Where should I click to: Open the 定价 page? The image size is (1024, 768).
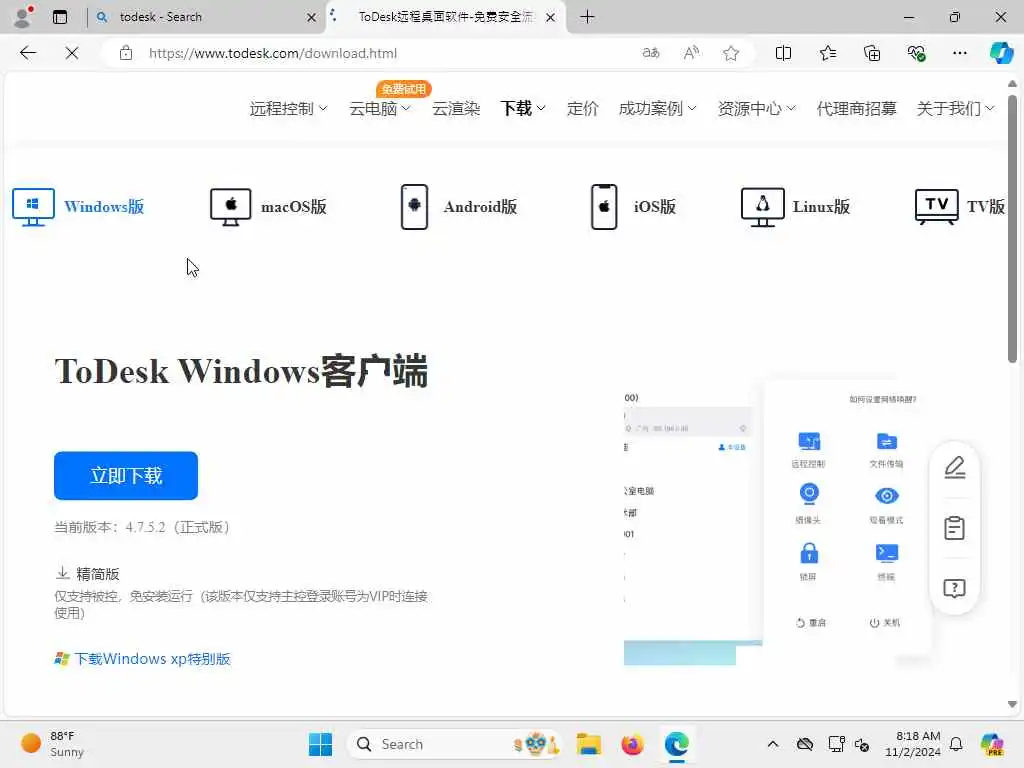coord(583,108)
